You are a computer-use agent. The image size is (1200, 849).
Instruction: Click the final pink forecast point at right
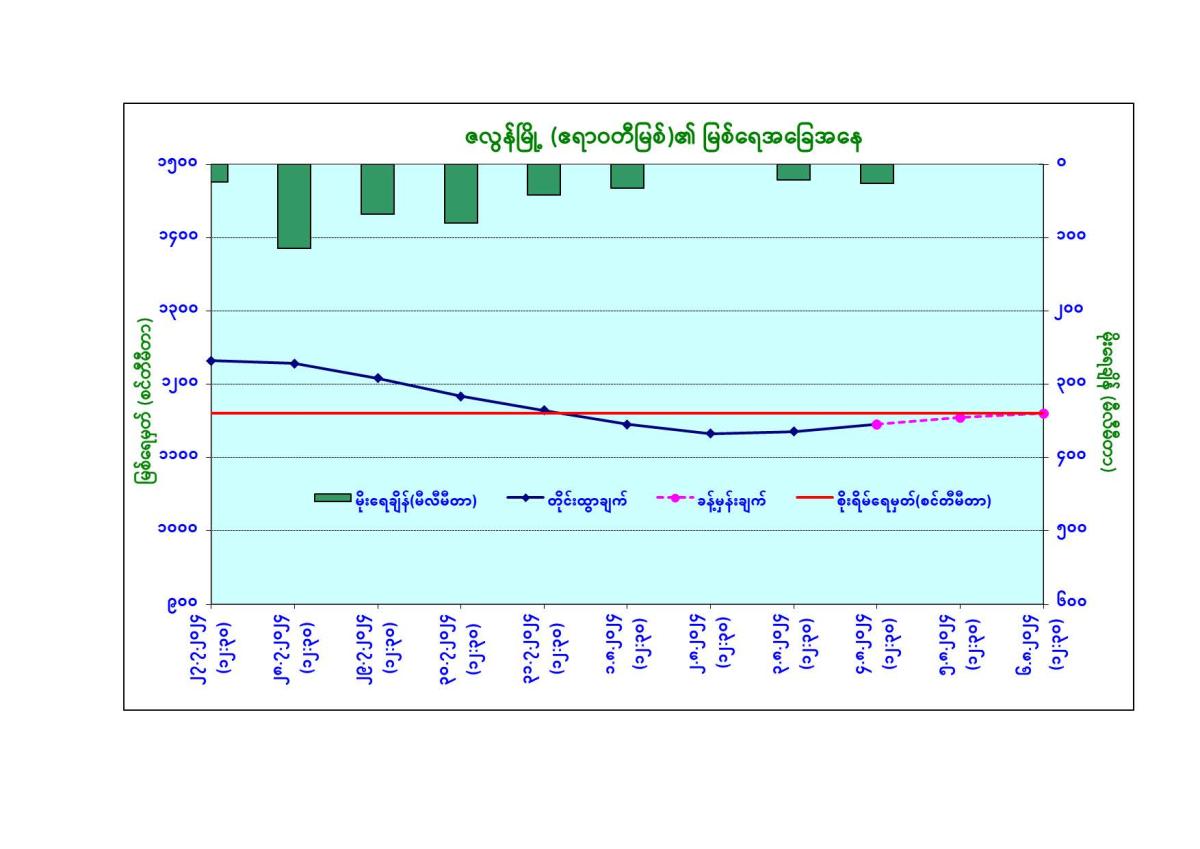click(1043, 413)
